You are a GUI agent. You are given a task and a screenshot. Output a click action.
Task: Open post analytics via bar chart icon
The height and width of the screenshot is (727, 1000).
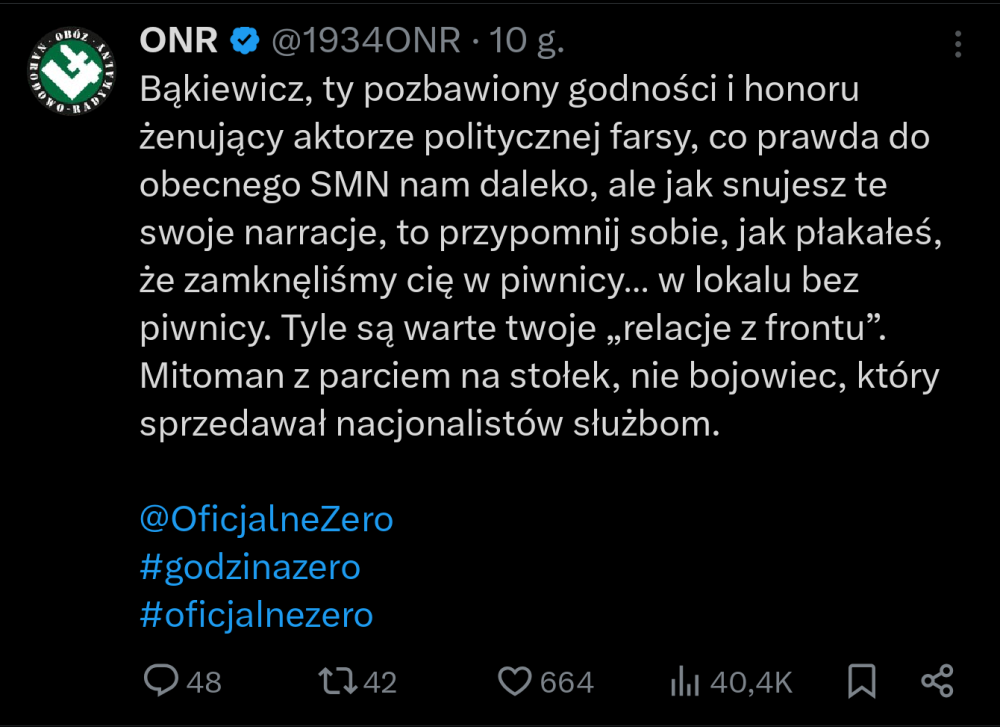click(x=684, y=681)
